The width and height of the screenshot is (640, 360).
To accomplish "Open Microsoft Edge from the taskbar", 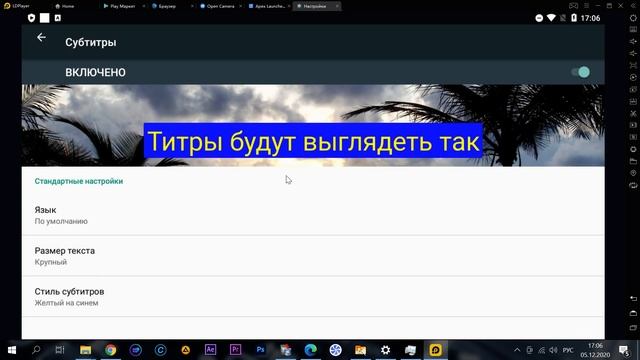I will pyautogui.click(x=310, y=350).
